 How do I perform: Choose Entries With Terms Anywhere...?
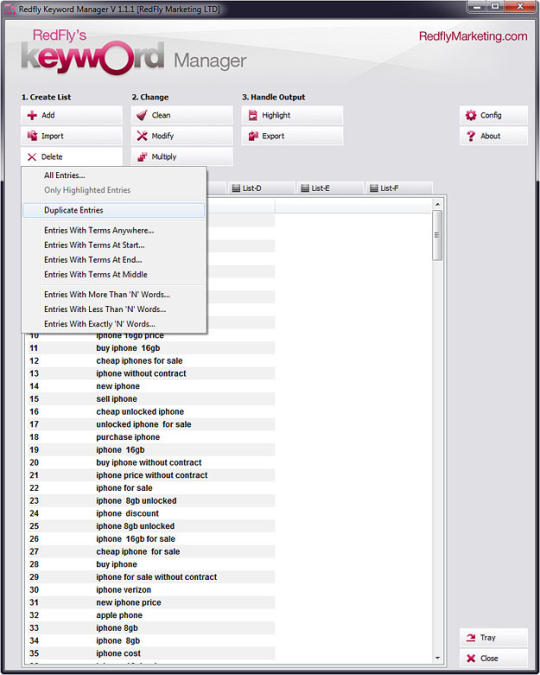(x=114, y=230)
